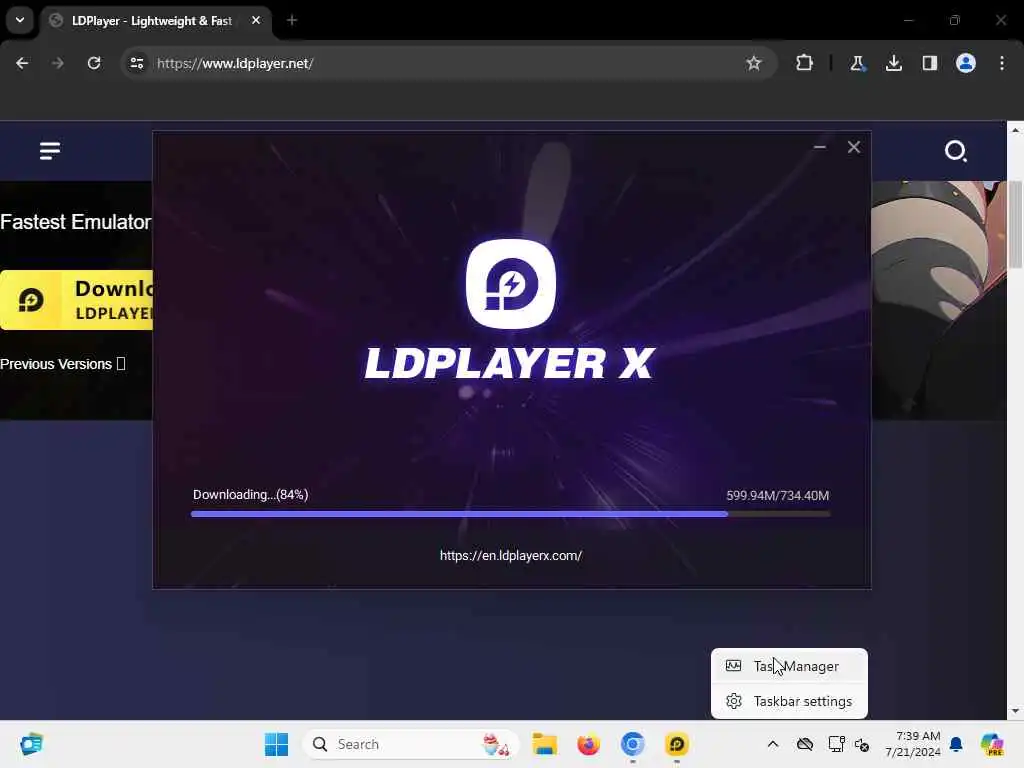Open the clock showing 7:39 AM
This screenshot has height=768, width=1024.
tap(913, 744)
